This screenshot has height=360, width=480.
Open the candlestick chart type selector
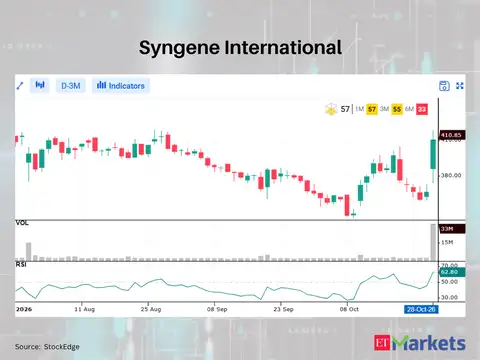(x=40, y=85)
